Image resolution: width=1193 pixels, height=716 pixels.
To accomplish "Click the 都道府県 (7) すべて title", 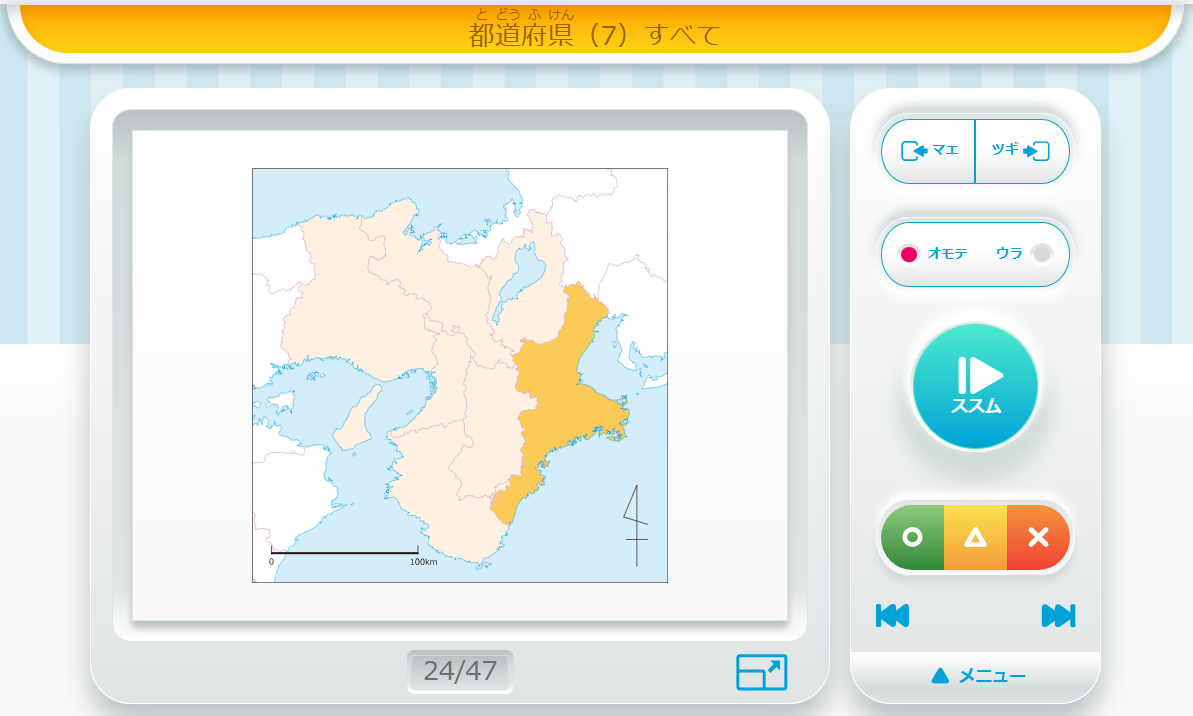I will click(x=595, y=35).
